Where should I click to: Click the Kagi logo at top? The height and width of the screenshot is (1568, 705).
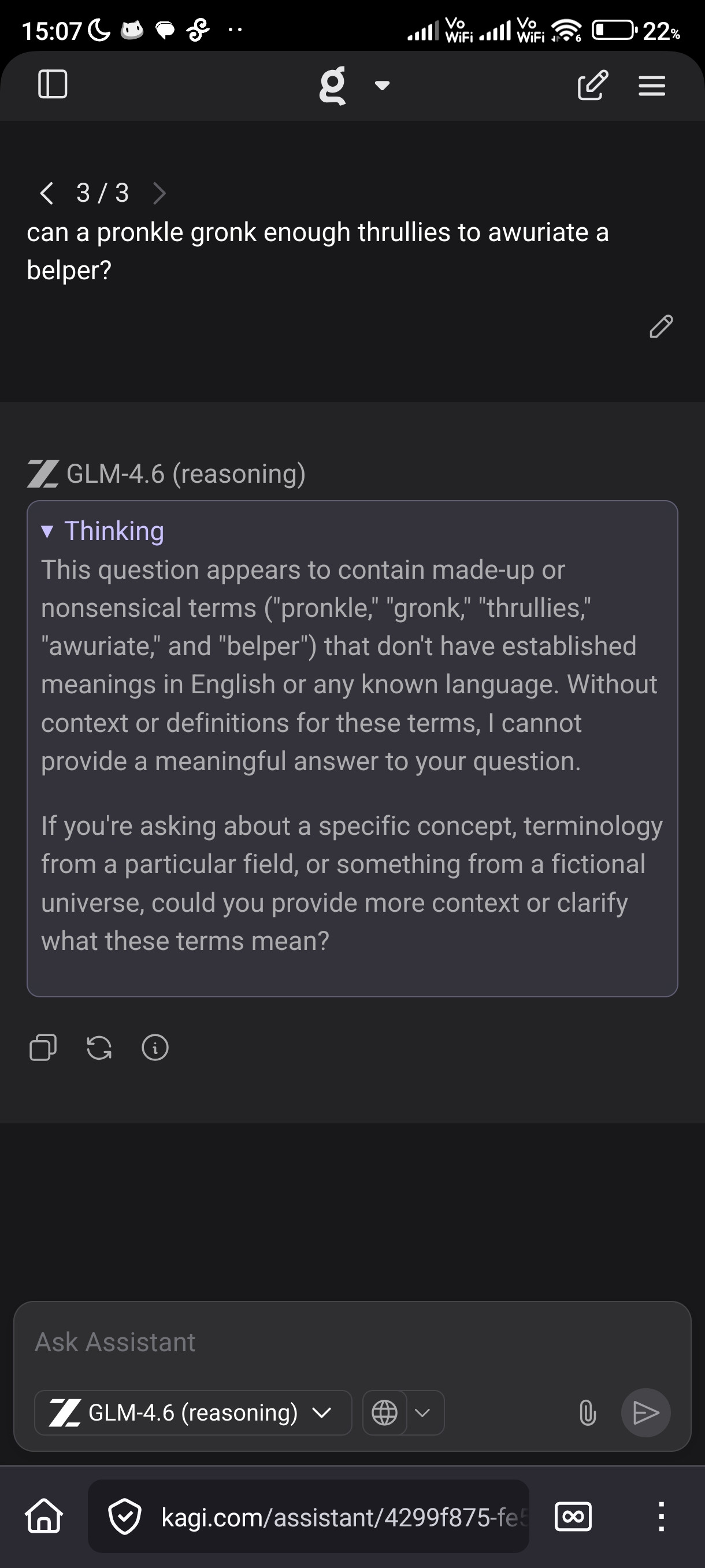(x=333, y=86)
